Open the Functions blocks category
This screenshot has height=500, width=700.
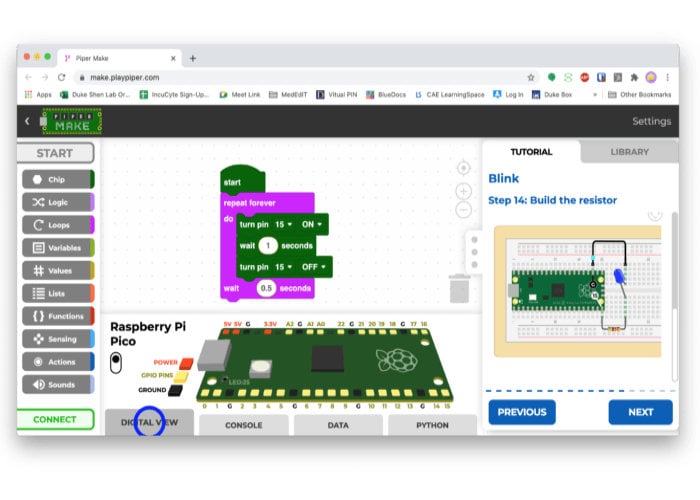tap(58, 316)
